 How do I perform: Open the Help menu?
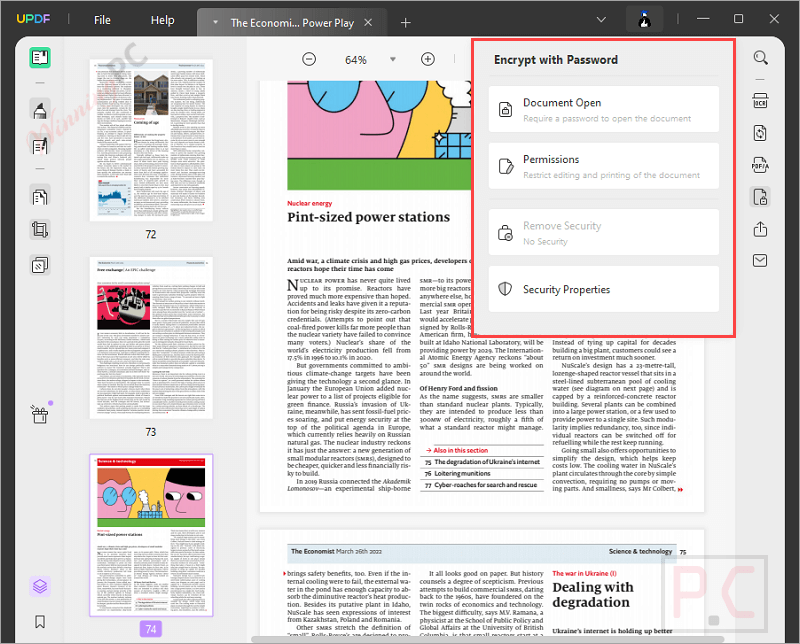coord(162,20)
